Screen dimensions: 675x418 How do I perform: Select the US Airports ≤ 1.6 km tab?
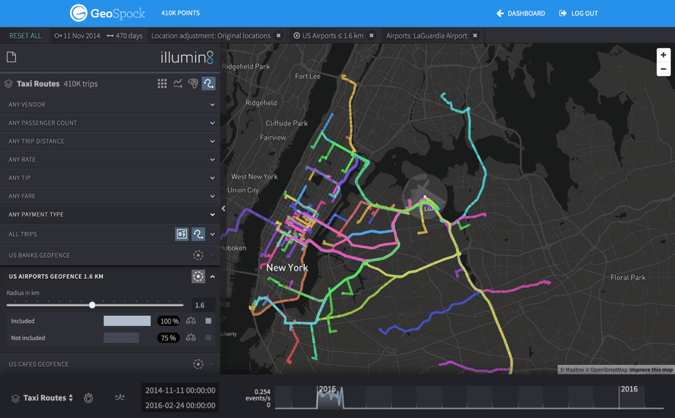click(x=328, y=36)
